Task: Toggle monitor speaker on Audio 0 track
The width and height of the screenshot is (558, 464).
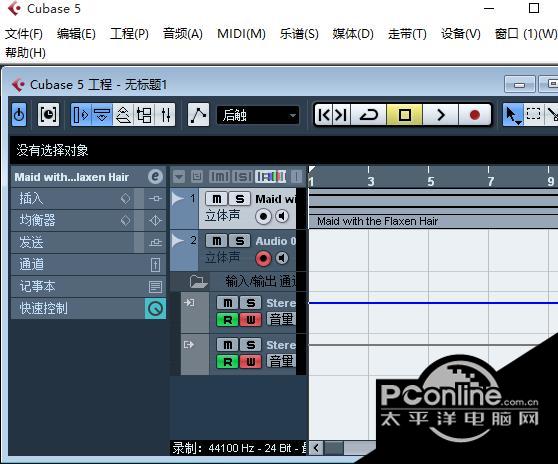Action: 282,258
